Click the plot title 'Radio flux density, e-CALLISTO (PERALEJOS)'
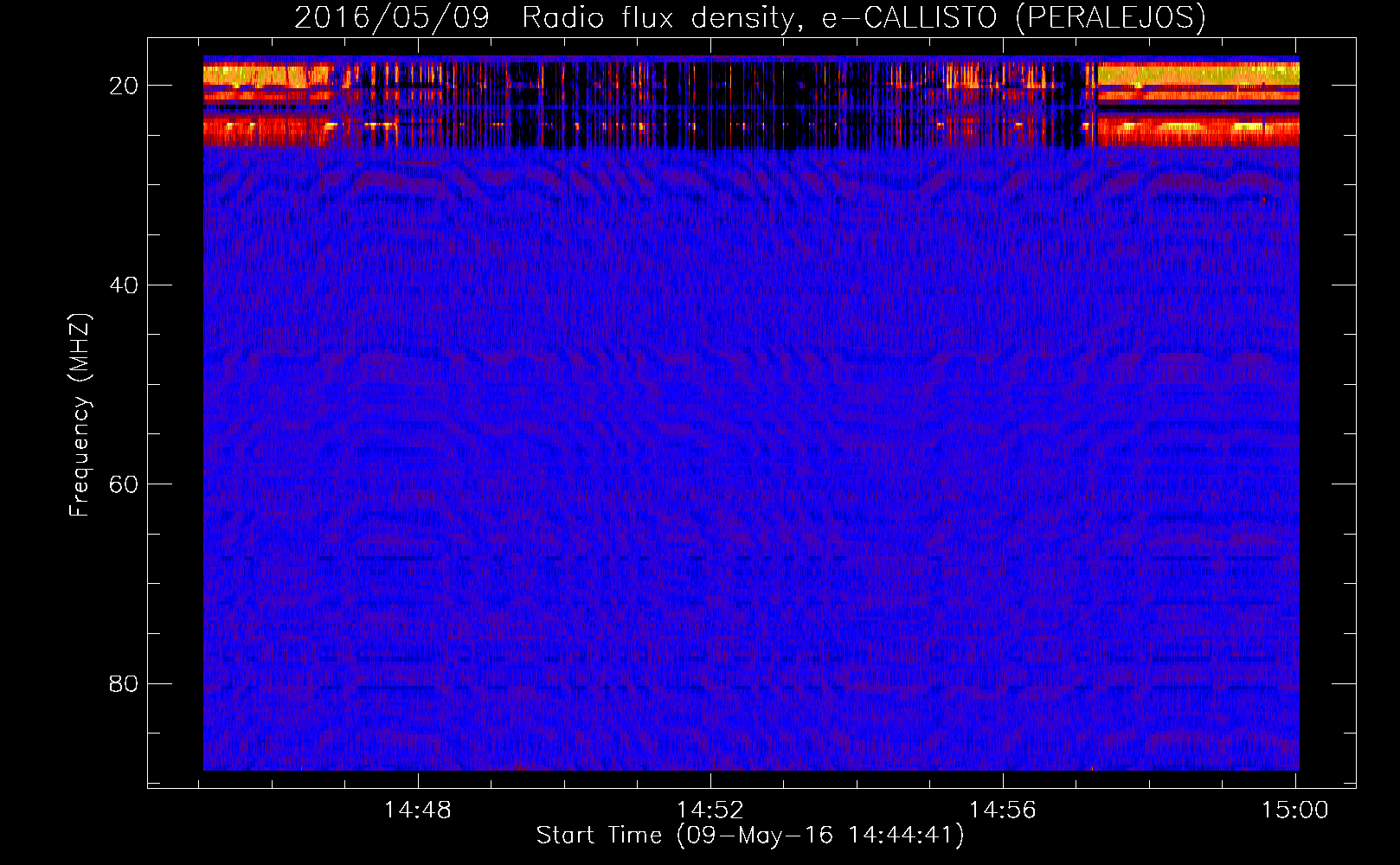This screenshot has height=865, width=1400. [x=863, y=18]
